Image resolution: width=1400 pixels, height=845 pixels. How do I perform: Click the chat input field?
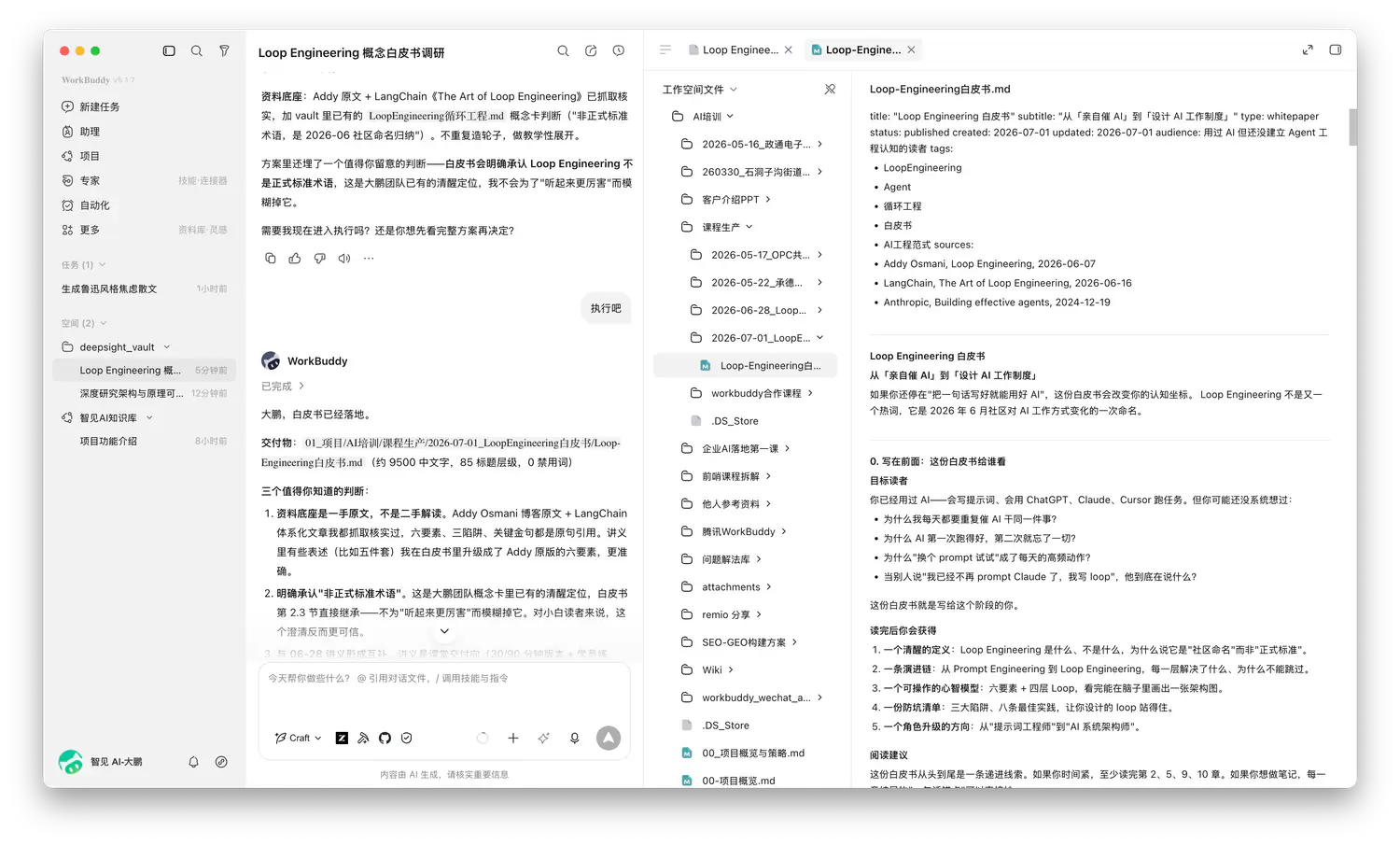(x=443, y=694)
